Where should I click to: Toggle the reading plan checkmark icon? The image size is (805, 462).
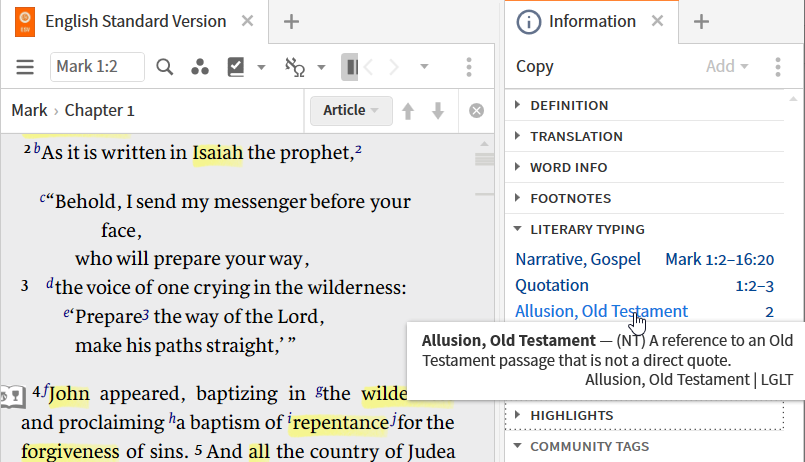pos(236,67)
